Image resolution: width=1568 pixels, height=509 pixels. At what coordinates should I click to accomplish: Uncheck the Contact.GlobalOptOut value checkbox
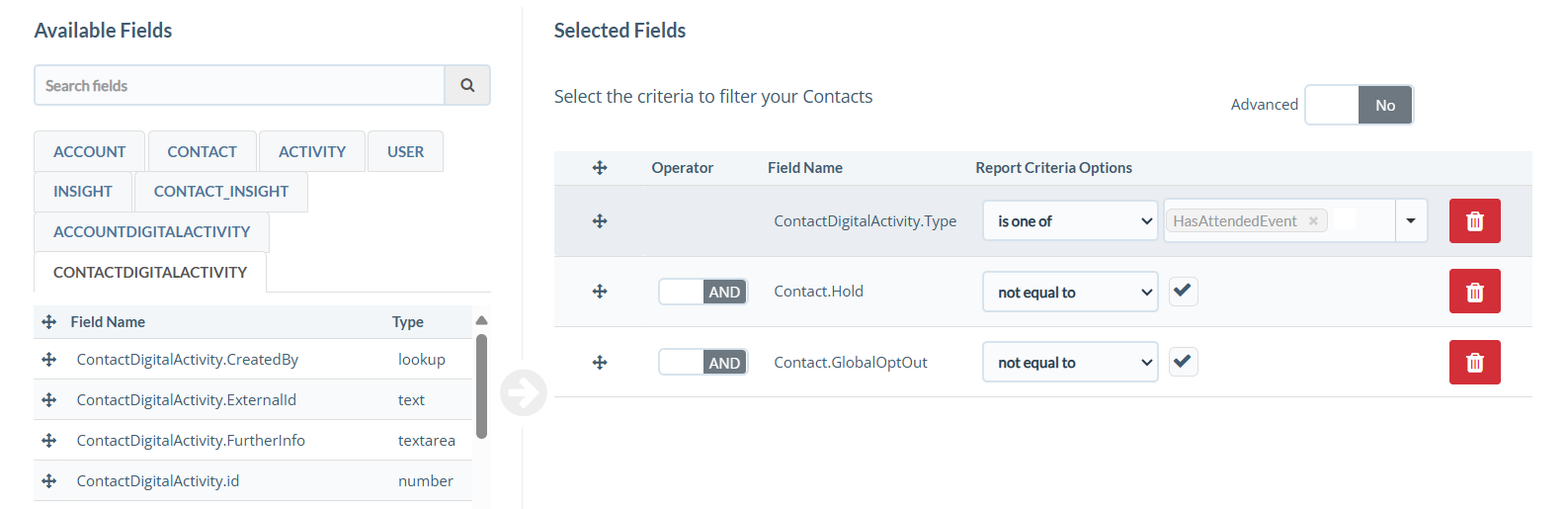(x=1183, y=362)
